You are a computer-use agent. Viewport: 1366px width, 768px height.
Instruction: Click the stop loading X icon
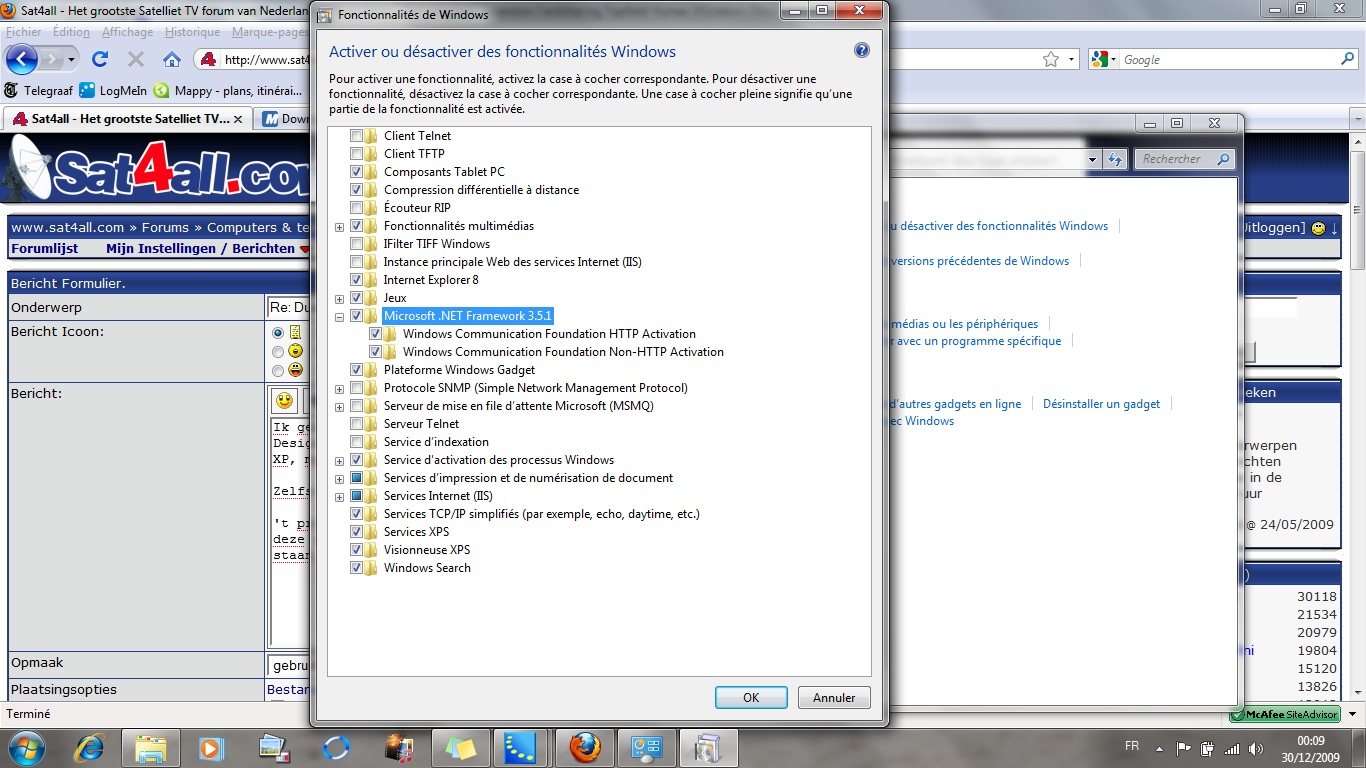[x=136, y=59]
